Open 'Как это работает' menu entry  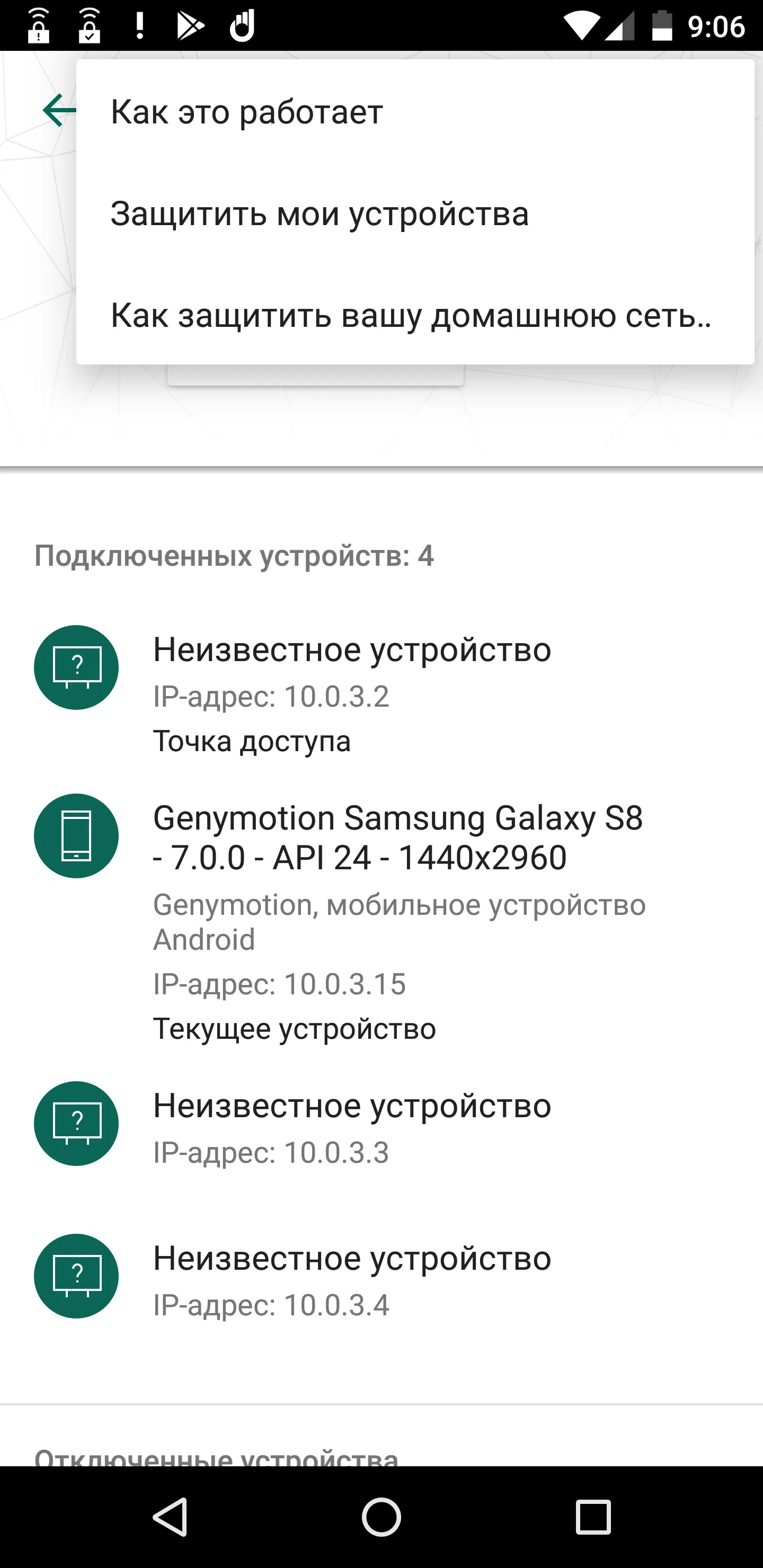(246, 111)
